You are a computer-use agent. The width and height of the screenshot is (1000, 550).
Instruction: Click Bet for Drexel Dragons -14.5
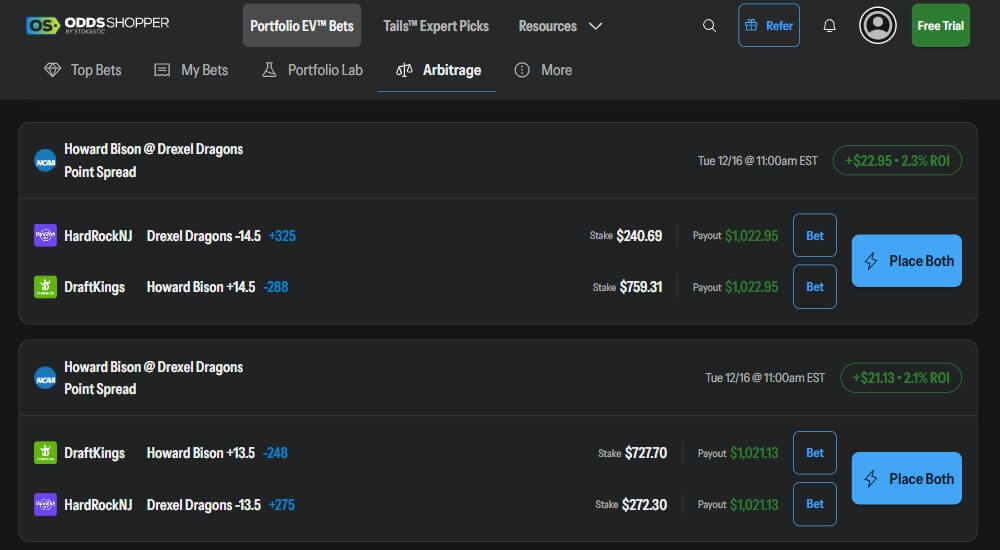[x=814, y=235]
